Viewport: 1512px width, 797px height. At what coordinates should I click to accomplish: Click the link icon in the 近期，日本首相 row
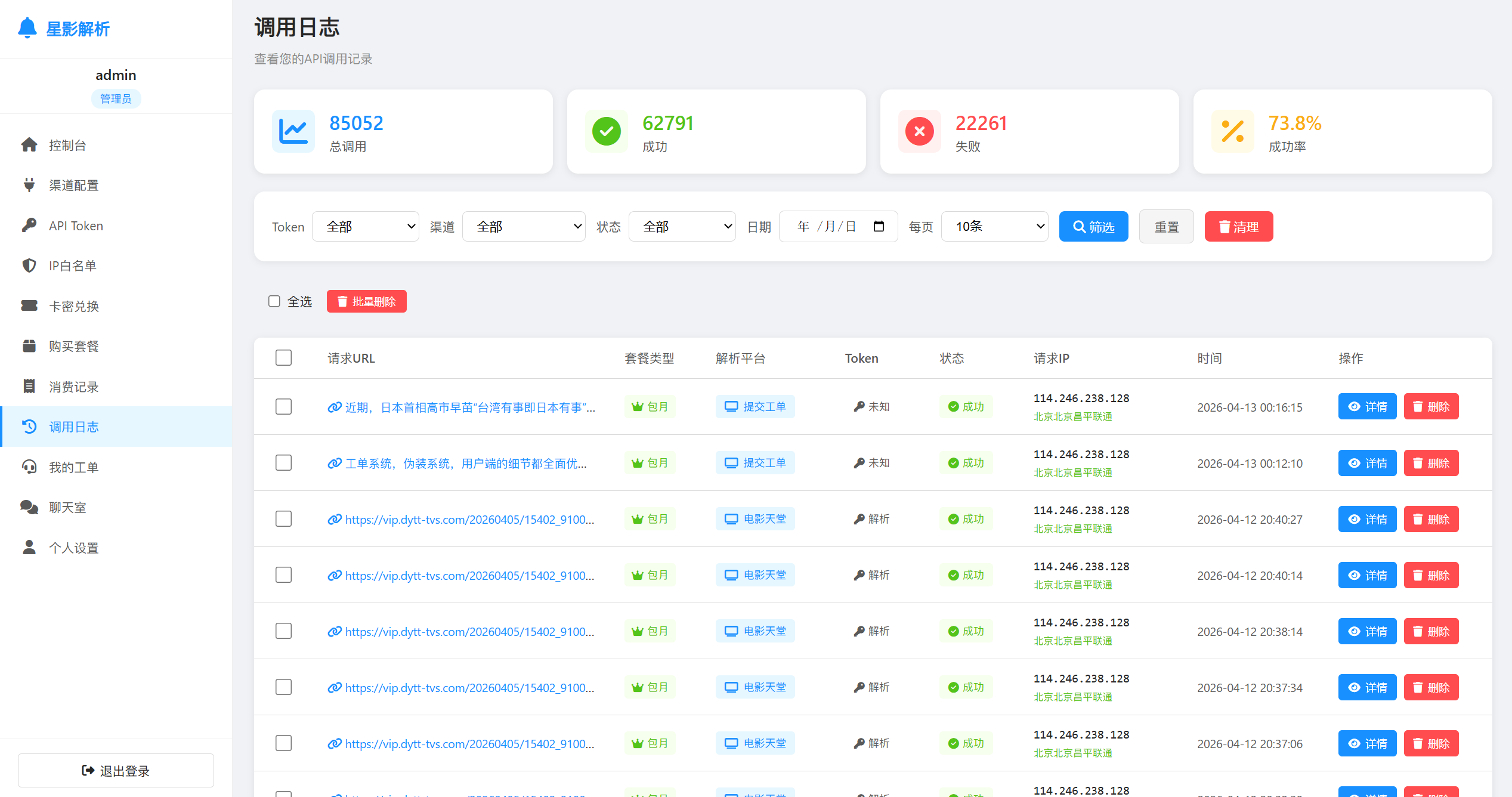click(x=335, y=407)
